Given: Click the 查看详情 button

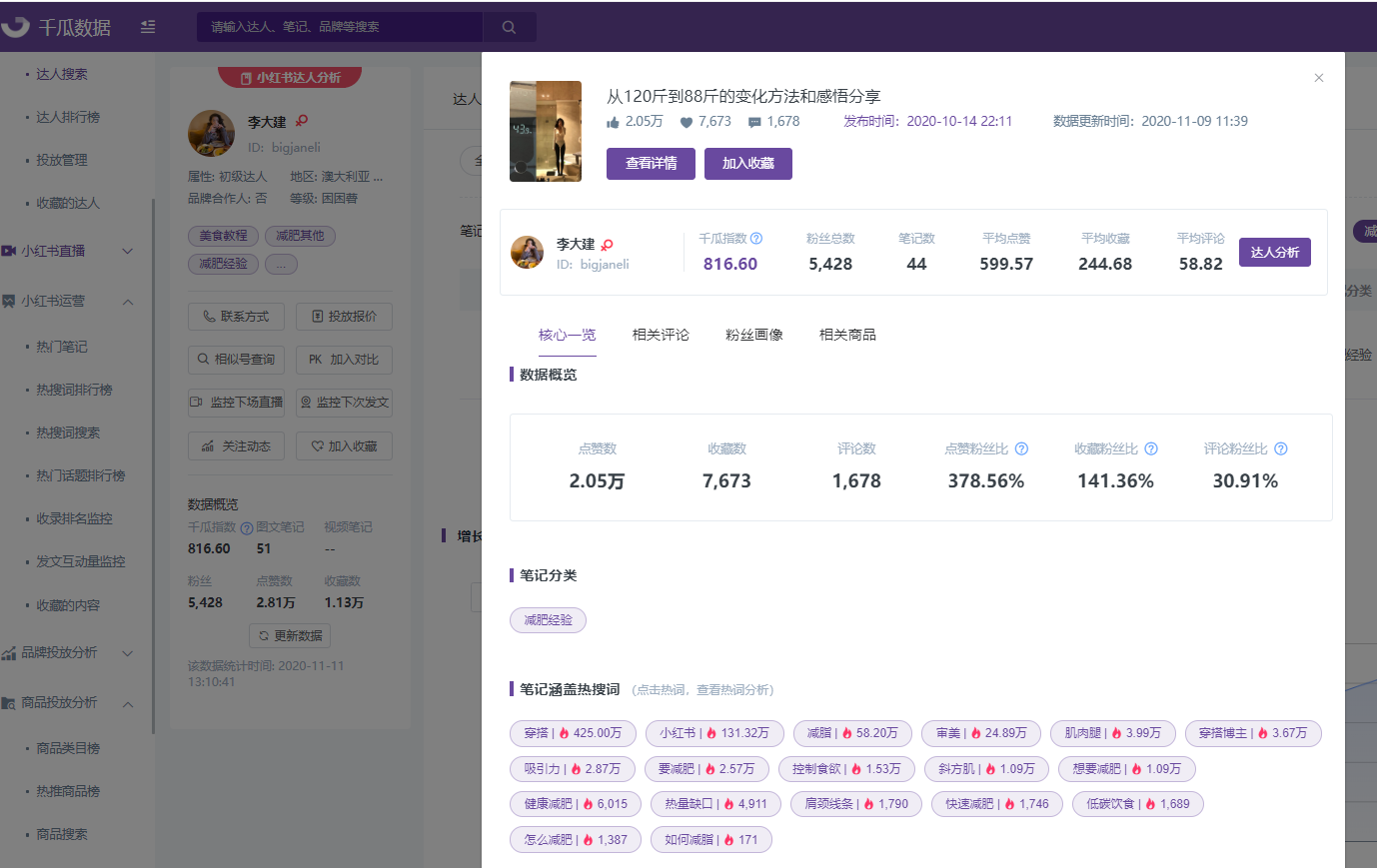Looking at the screenshot, I should 651,164.
